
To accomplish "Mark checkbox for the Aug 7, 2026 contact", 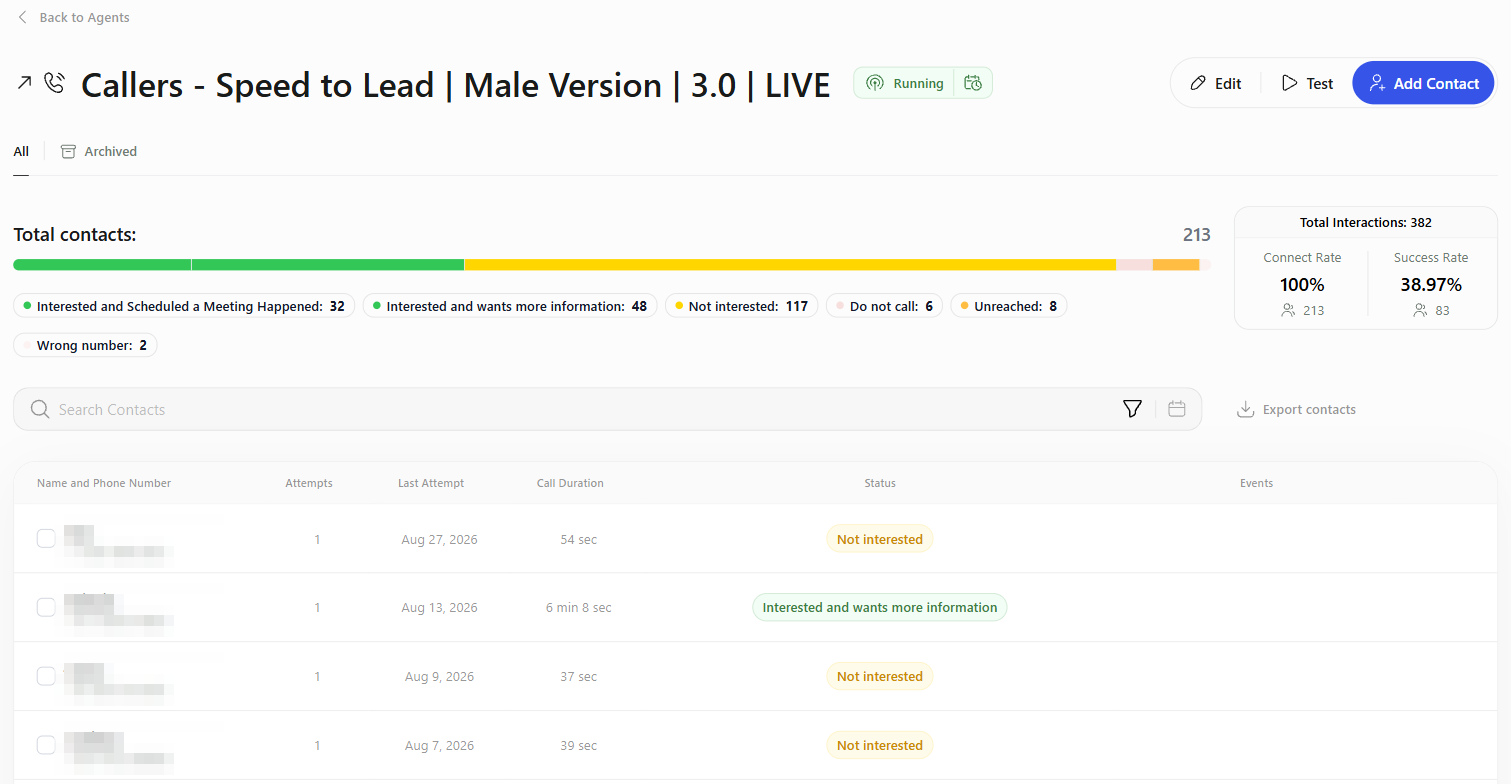I will tap(46, 745).
